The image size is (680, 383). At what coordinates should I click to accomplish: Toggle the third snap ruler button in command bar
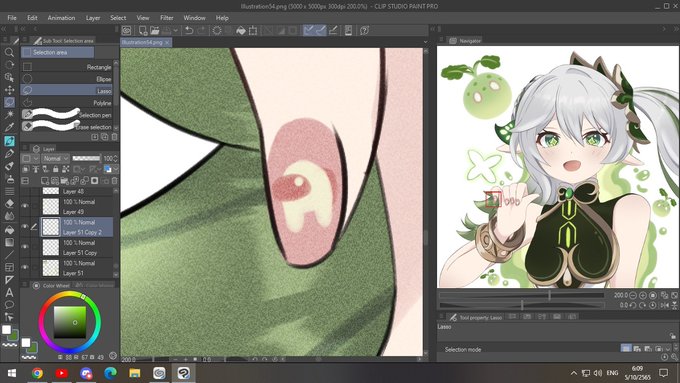(333, 30)
